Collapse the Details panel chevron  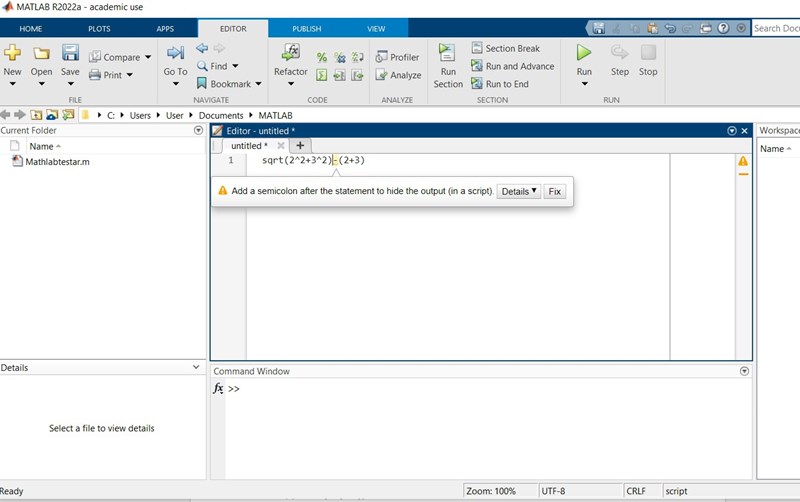tap(197, 368)
